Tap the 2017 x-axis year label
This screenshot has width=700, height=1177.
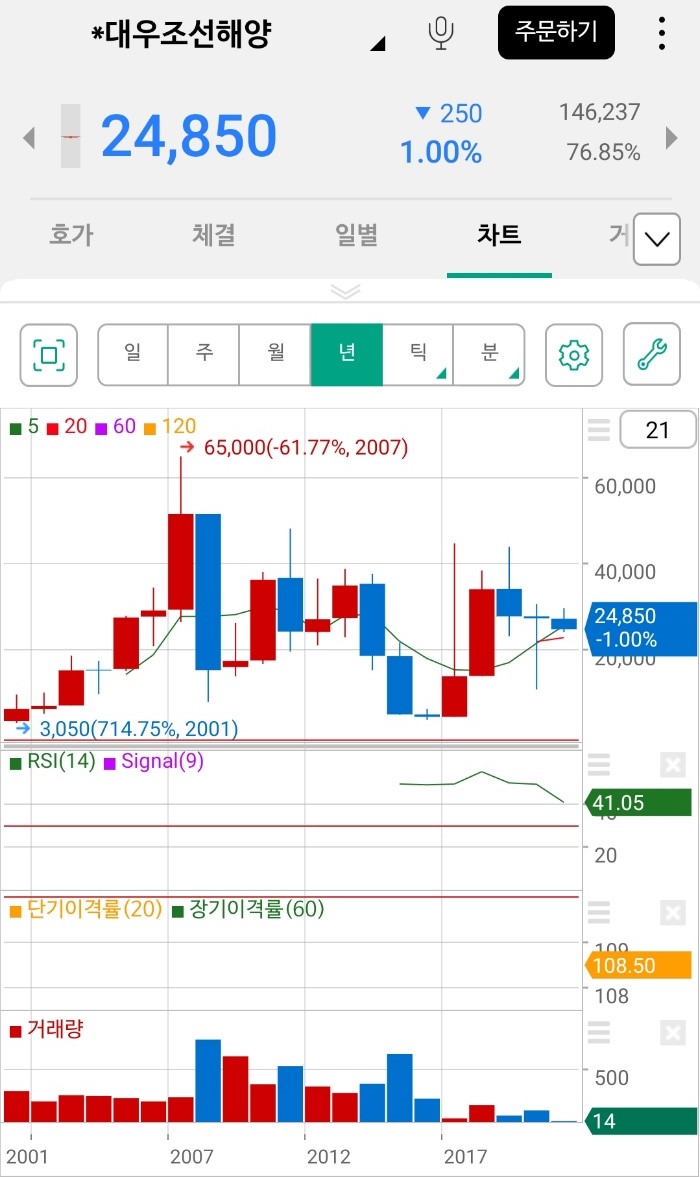(x=465, y=1157)
